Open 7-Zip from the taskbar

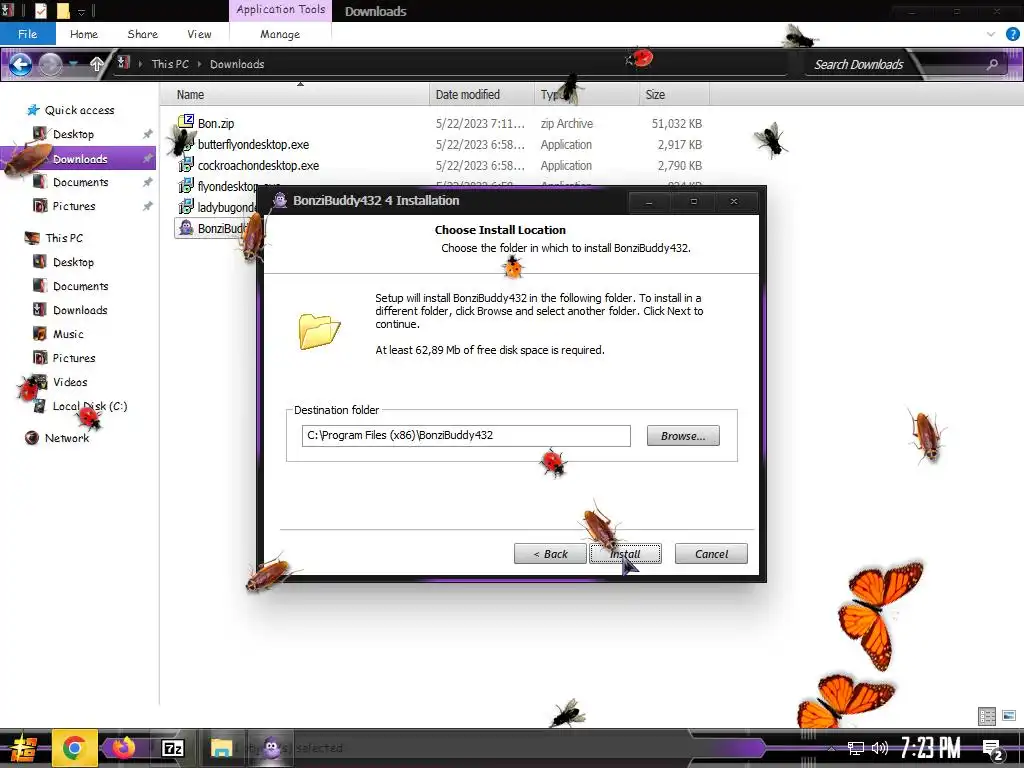[x=172, y=748]
